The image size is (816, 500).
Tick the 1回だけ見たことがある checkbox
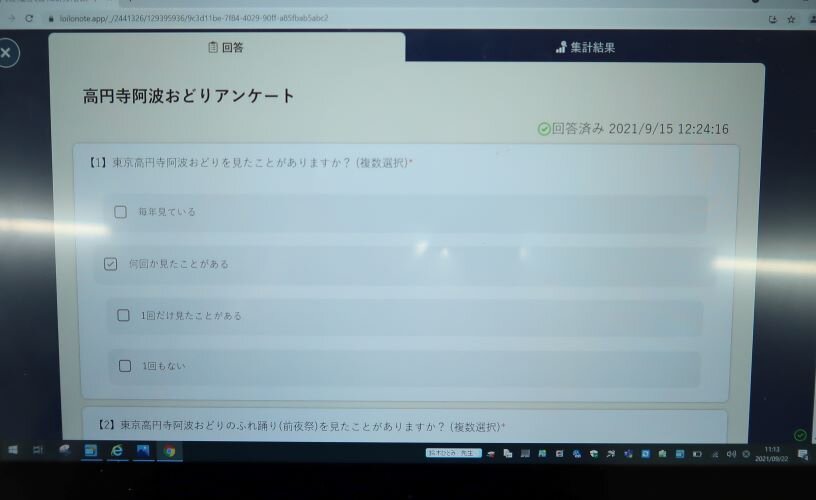124,315
